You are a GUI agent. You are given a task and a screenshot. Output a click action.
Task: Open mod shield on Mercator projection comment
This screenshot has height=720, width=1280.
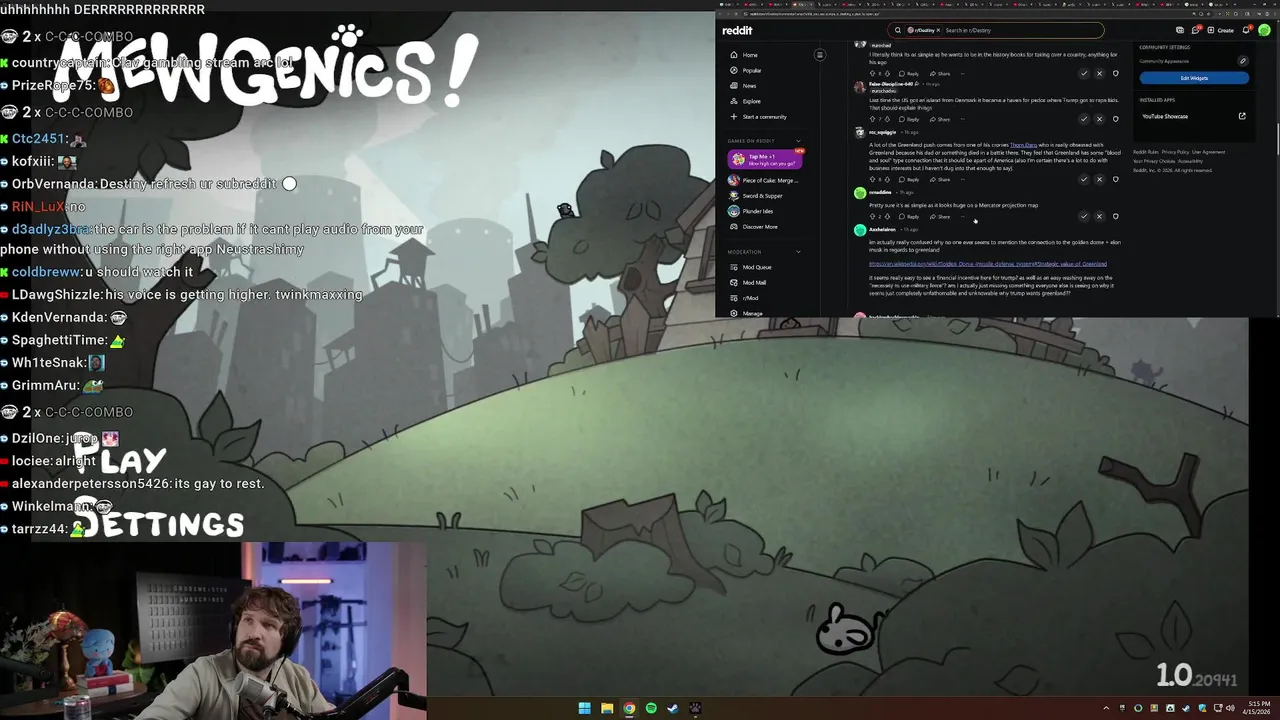click(1116, 217)
